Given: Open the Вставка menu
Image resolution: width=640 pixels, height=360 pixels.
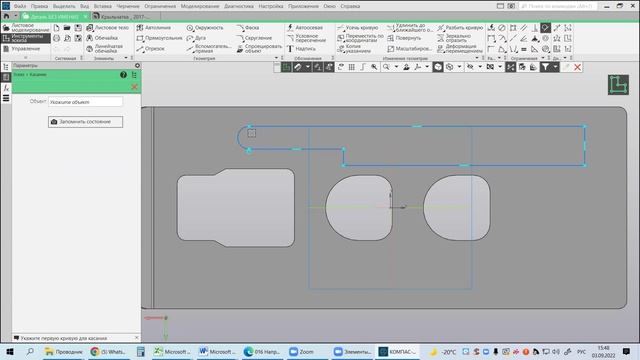Looking at the screenshot, I should 102,6.
